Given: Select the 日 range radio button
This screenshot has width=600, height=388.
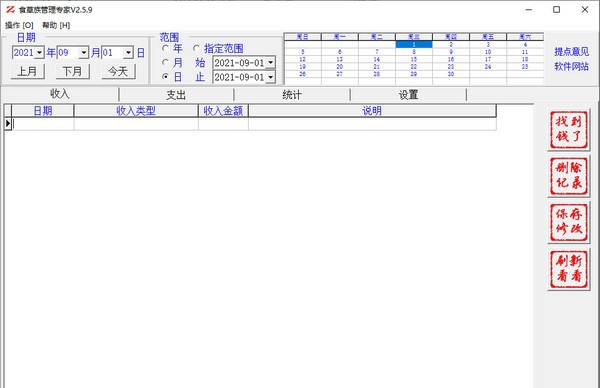Looking at the screenshot, I should 165,77.
